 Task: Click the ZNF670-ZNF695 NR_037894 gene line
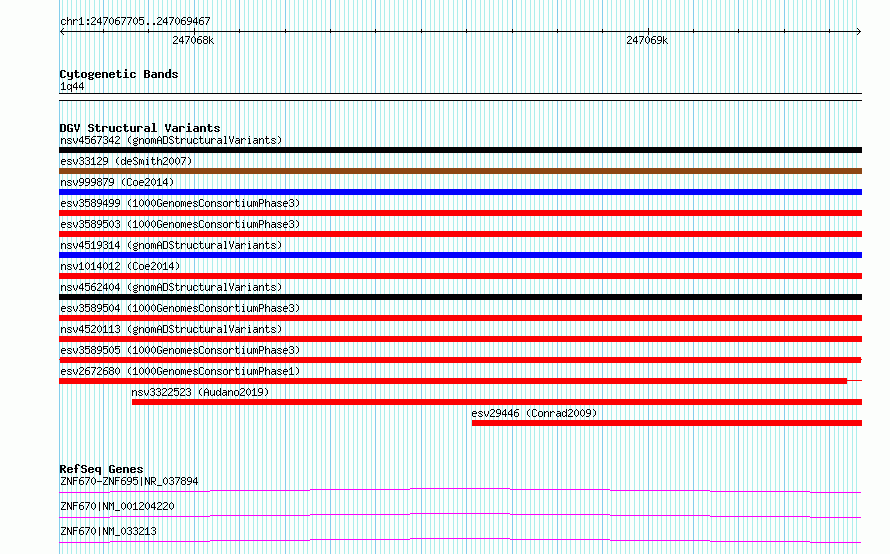(x=460, y=490)
